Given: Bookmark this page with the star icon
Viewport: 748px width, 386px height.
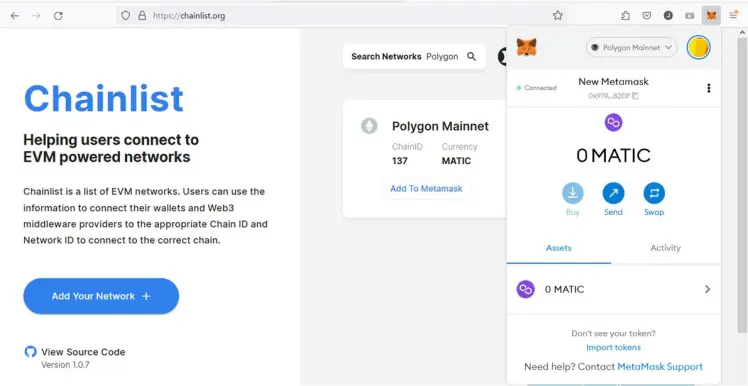Looking at the screenshot, I should 558,16.
